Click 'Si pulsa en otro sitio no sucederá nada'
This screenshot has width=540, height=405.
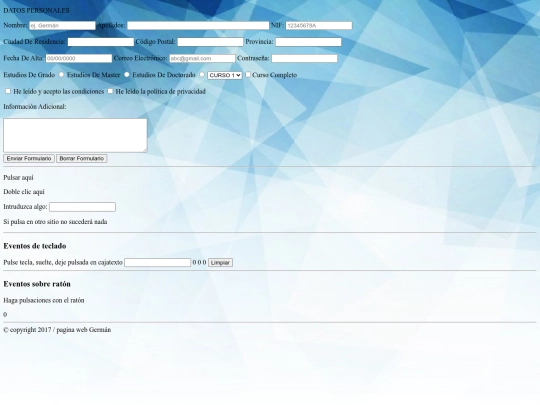pos(55,222)
